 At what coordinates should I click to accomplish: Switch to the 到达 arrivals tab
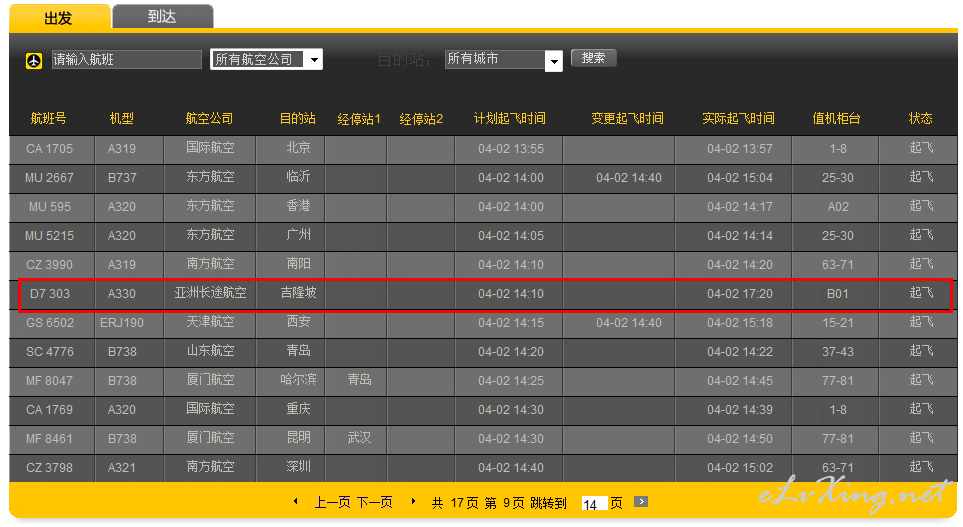[x=162, y=17]
